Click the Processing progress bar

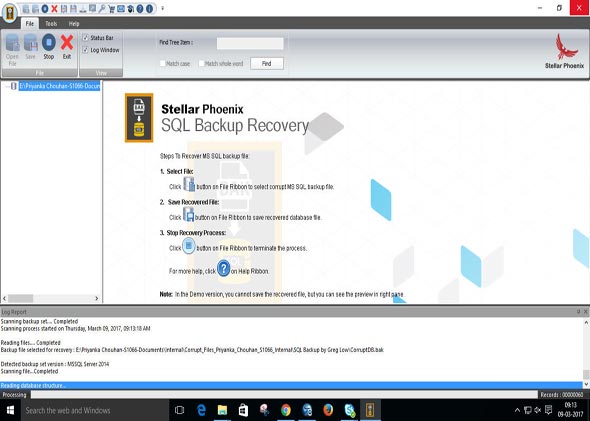coord(284,394)
